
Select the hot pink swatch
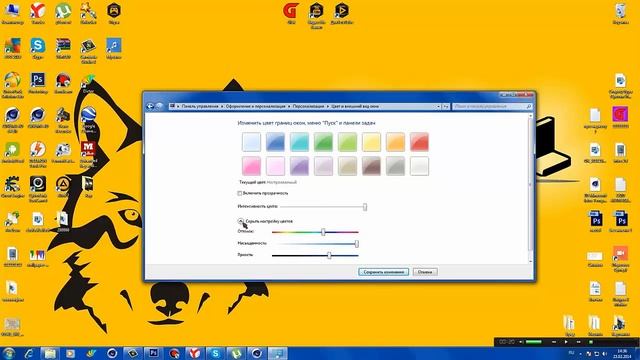tap(251, 166)
